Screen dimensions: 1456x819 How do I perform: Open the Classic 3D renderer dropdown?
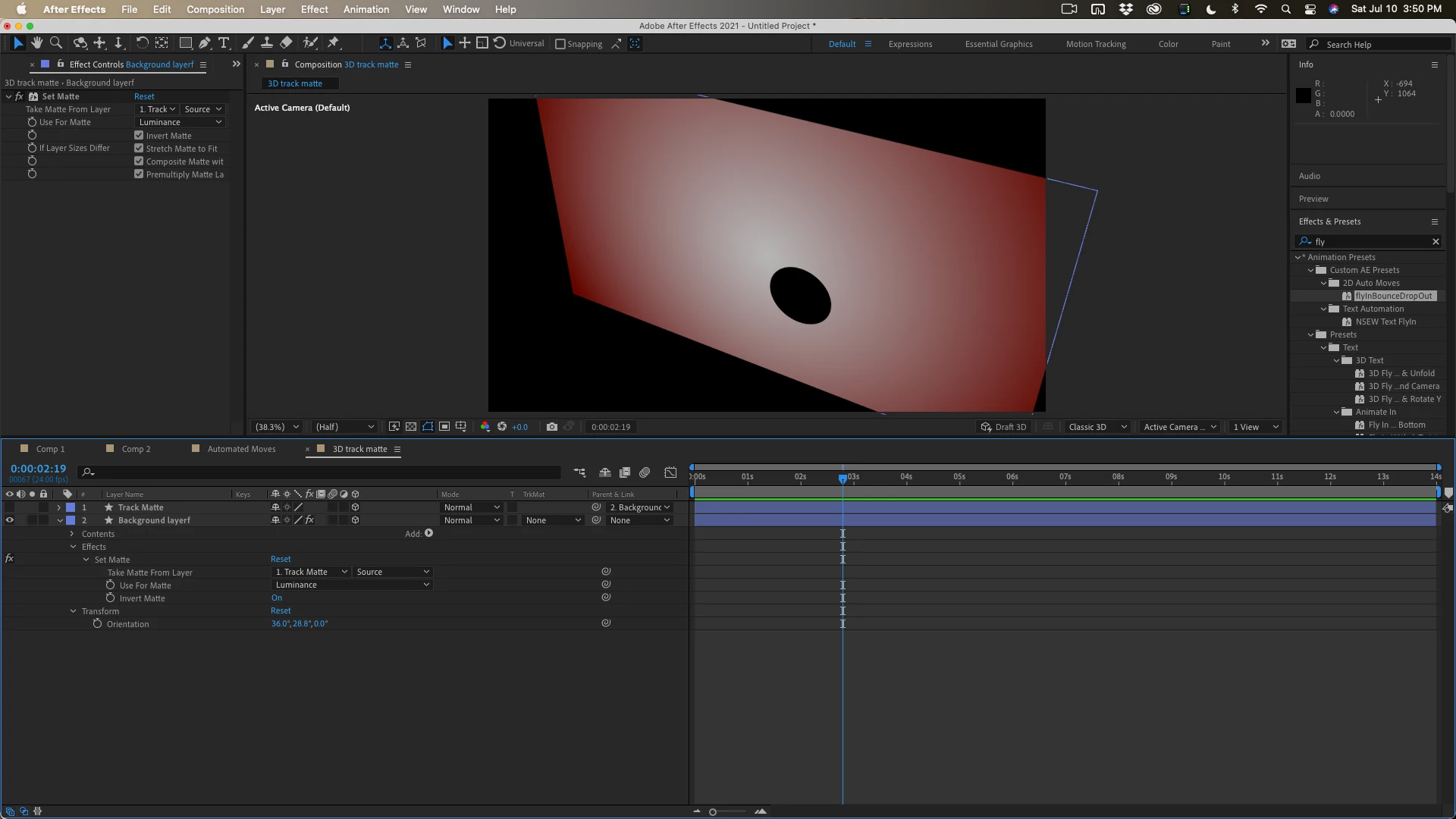(1097, 427)
